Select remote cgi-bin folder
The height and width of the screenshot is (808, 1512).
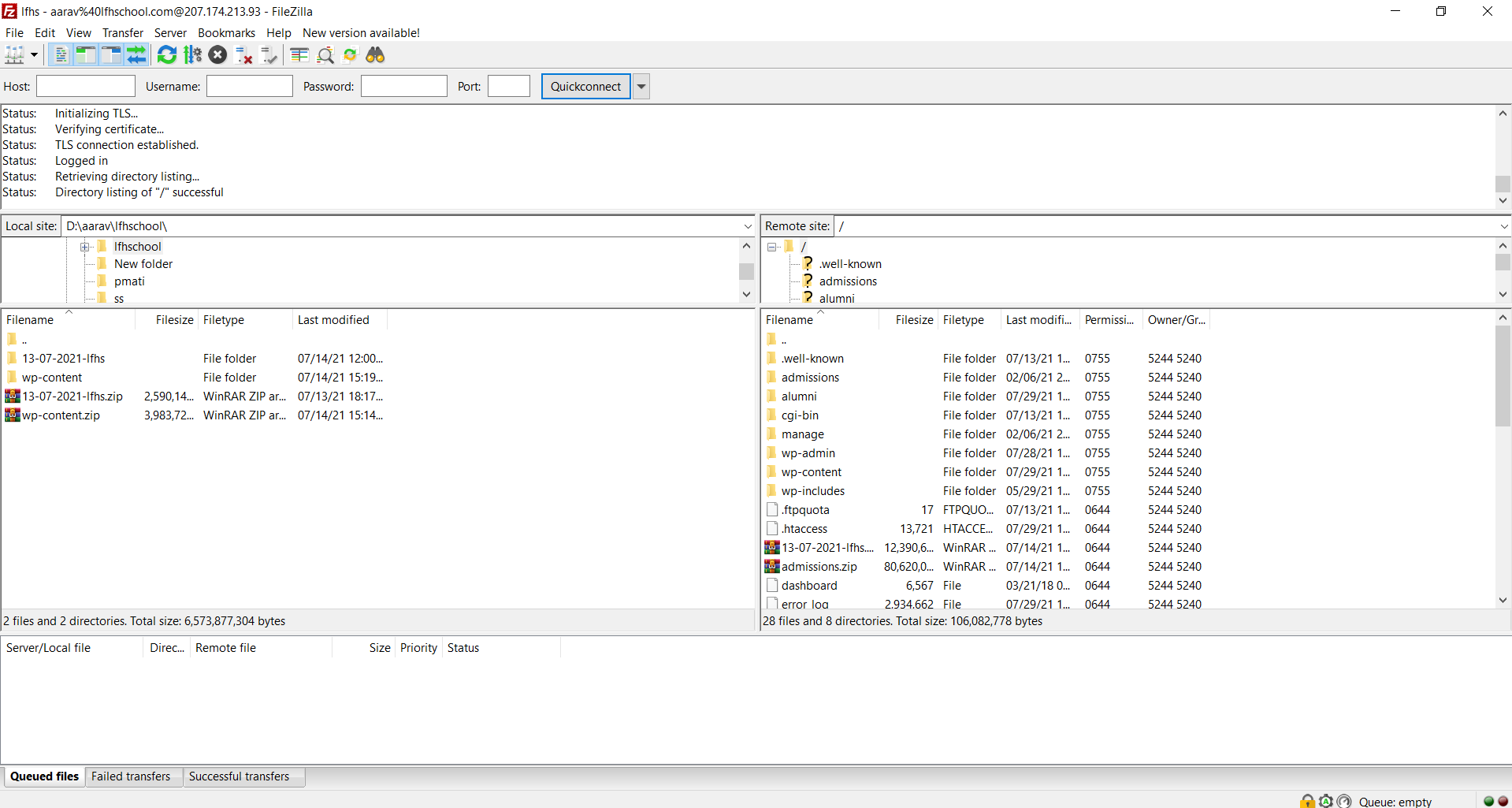point(800,415)
